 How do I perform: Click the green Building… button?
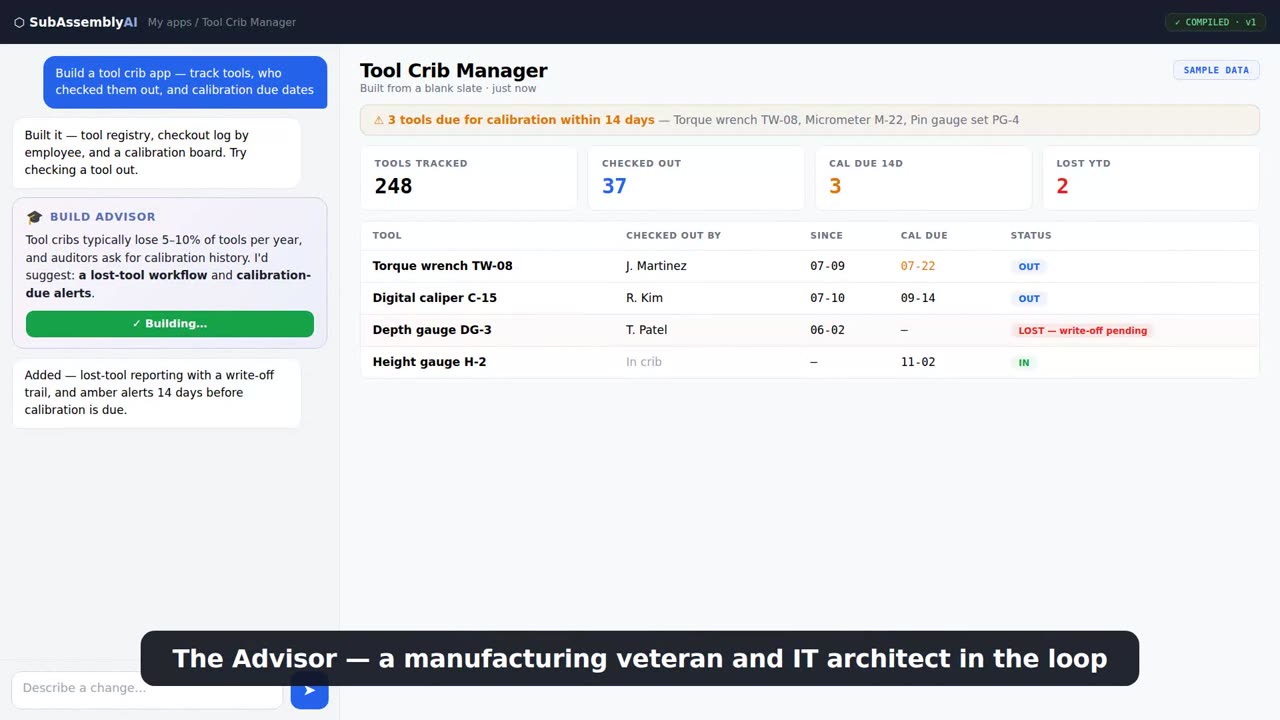click(170, 324)
